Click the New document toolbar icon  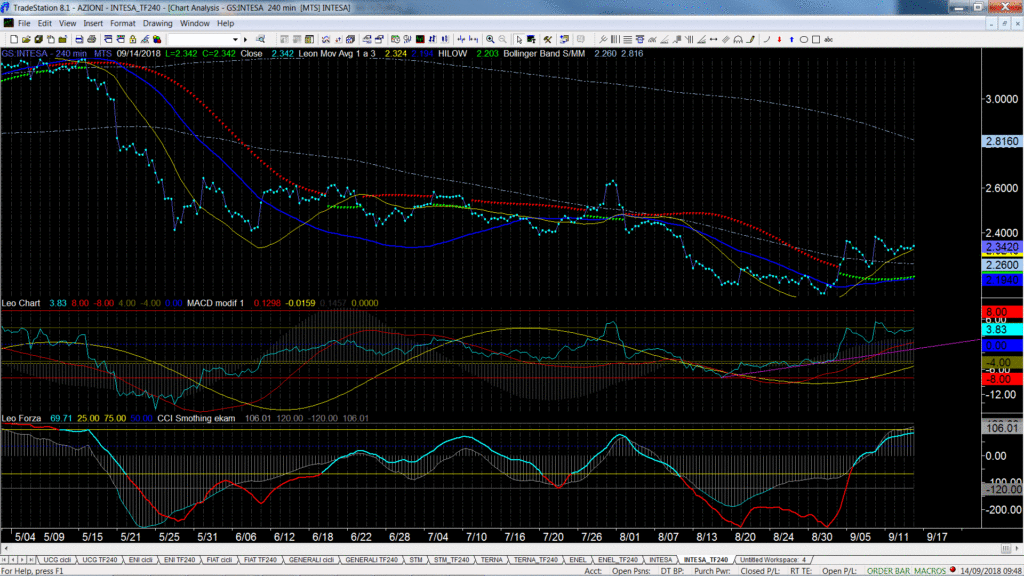(14, 40)
